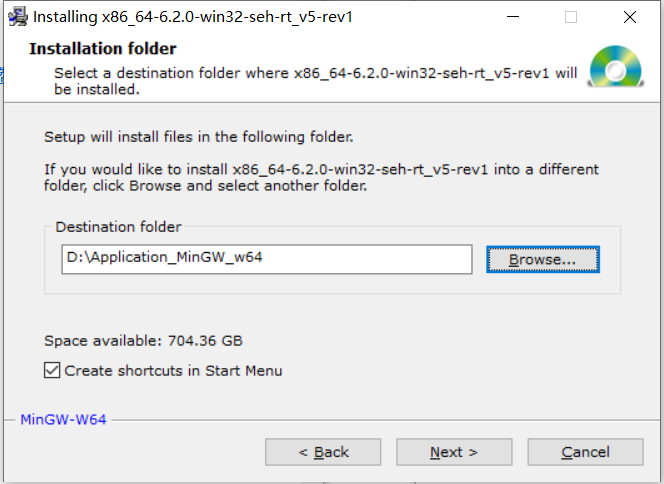664x484 pixels.
Task: Return to previous page with < Back
Action: pyautogui.click(x=323, y=452)
